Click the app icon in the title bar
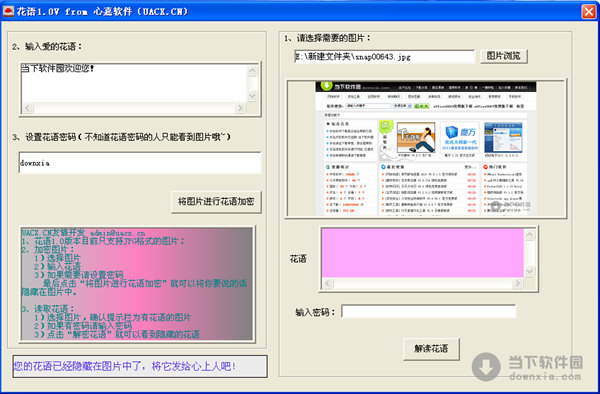 [x=8, y=11]
